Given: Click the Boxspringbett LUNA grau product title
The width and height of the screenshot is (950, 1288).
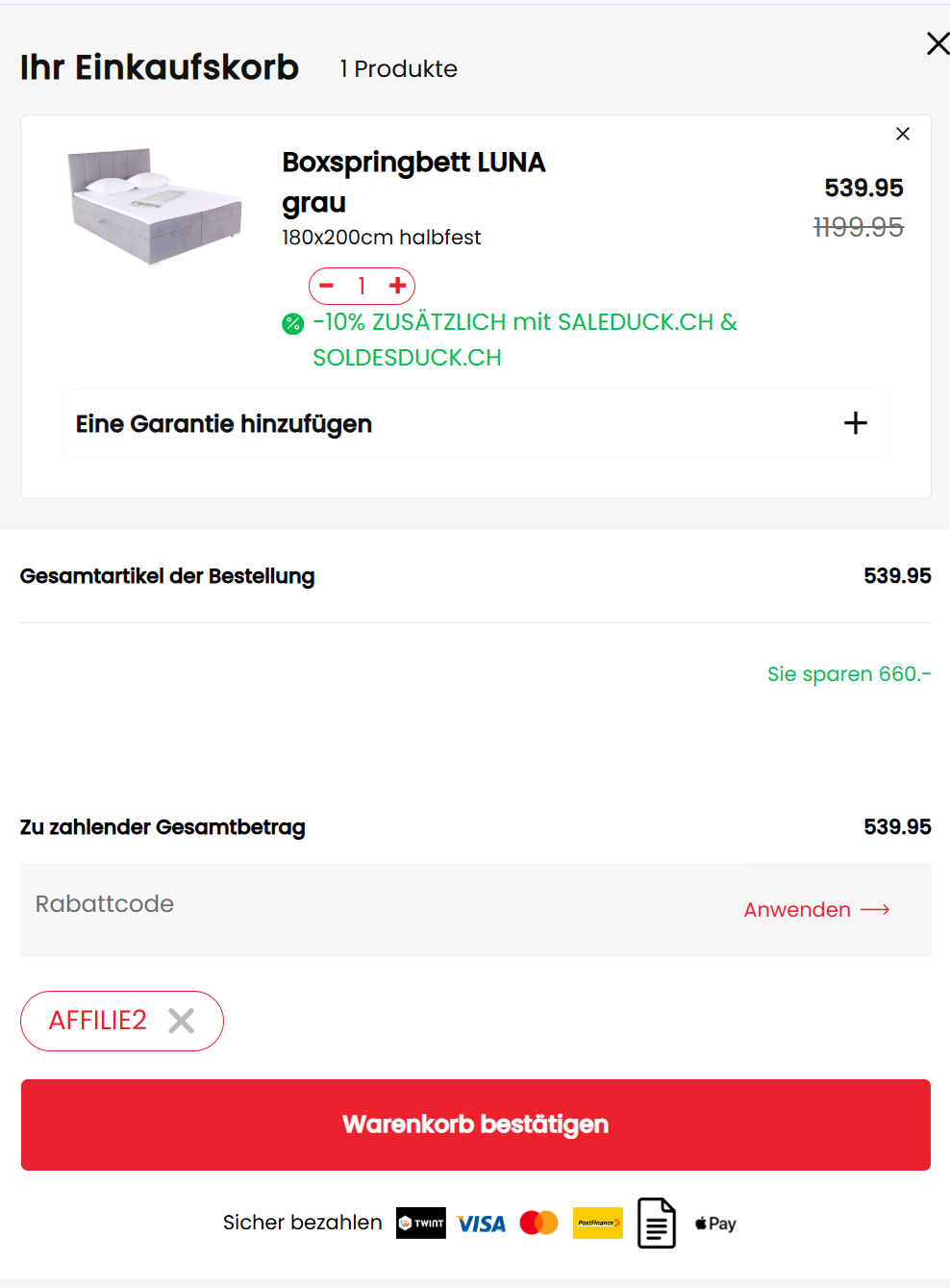Looking at the screenshot, I should [413, 182].
